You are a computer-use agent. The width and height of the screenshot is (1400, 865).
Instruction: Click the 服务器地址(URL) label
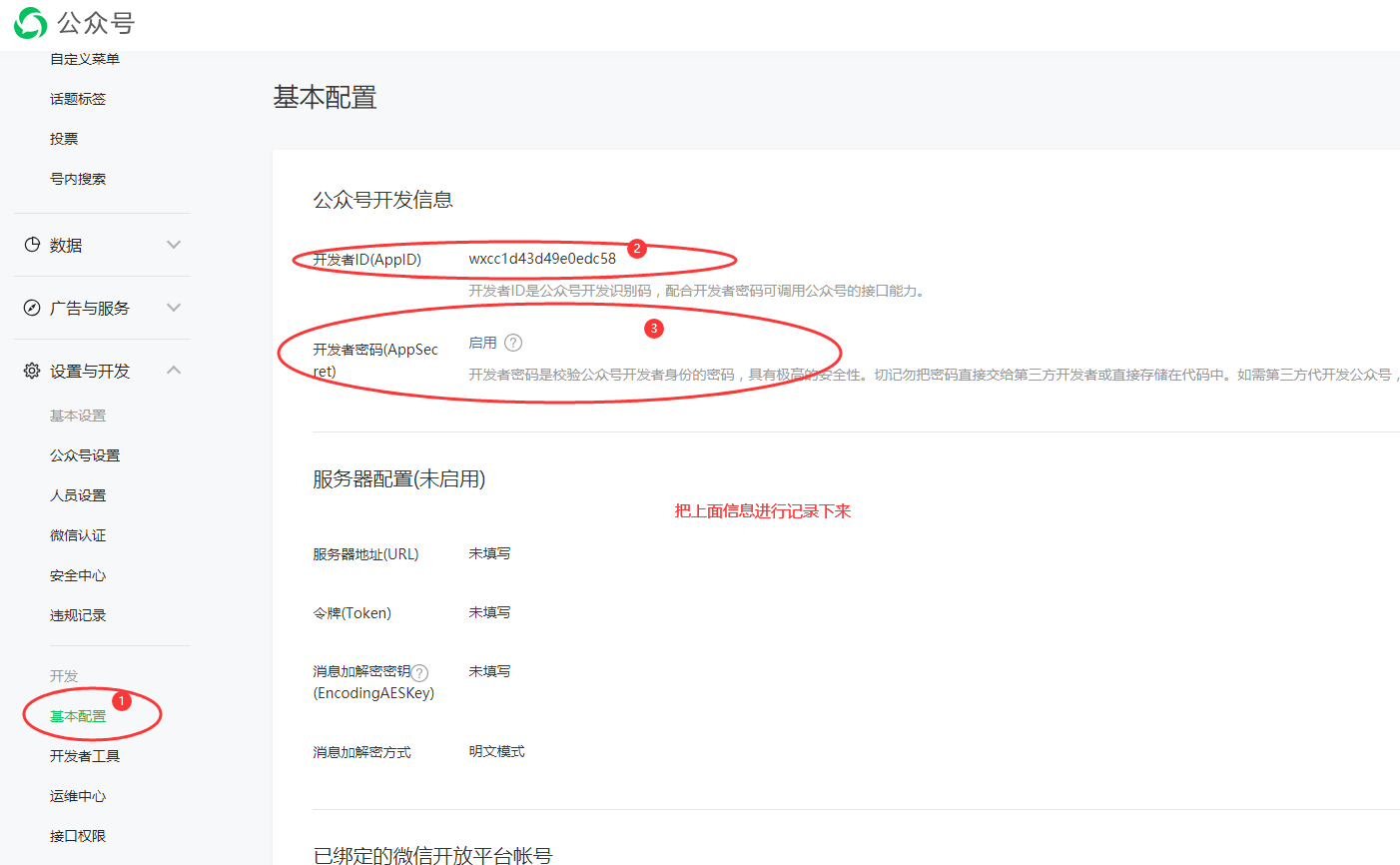365,554
